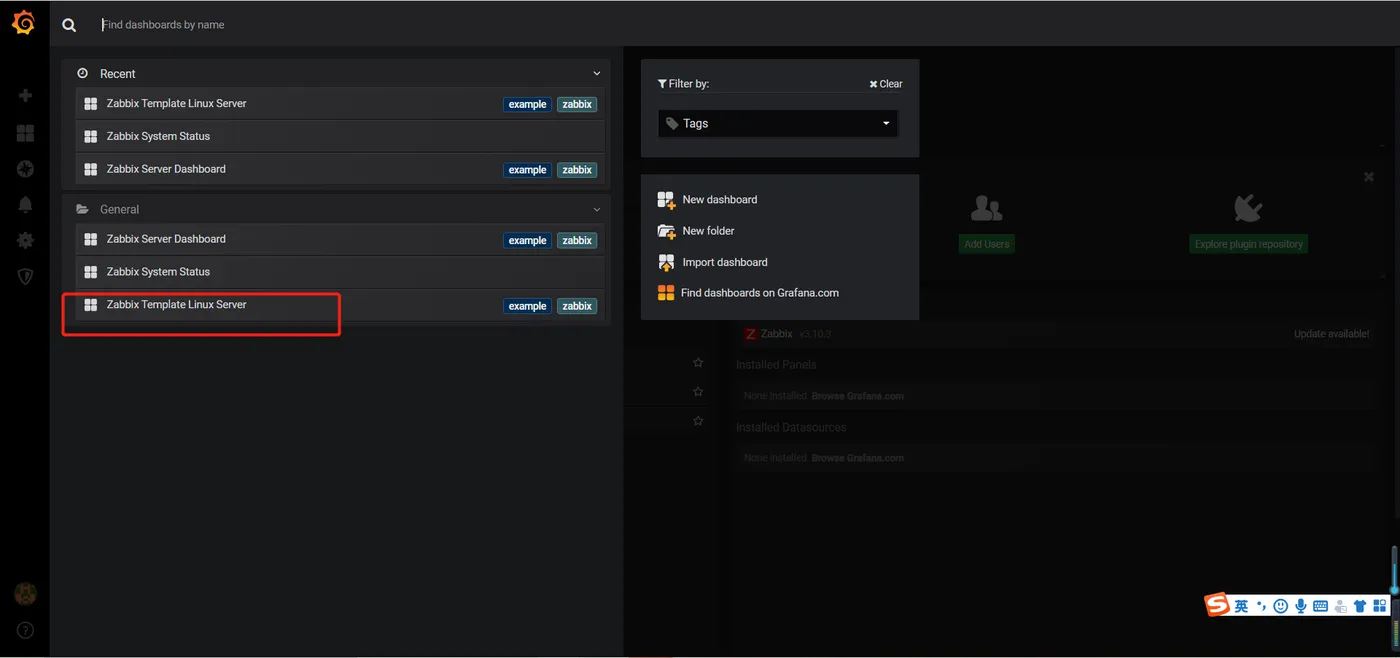
Task: Click Browse Grafana.com under Installed Panels
Action: 857,396
